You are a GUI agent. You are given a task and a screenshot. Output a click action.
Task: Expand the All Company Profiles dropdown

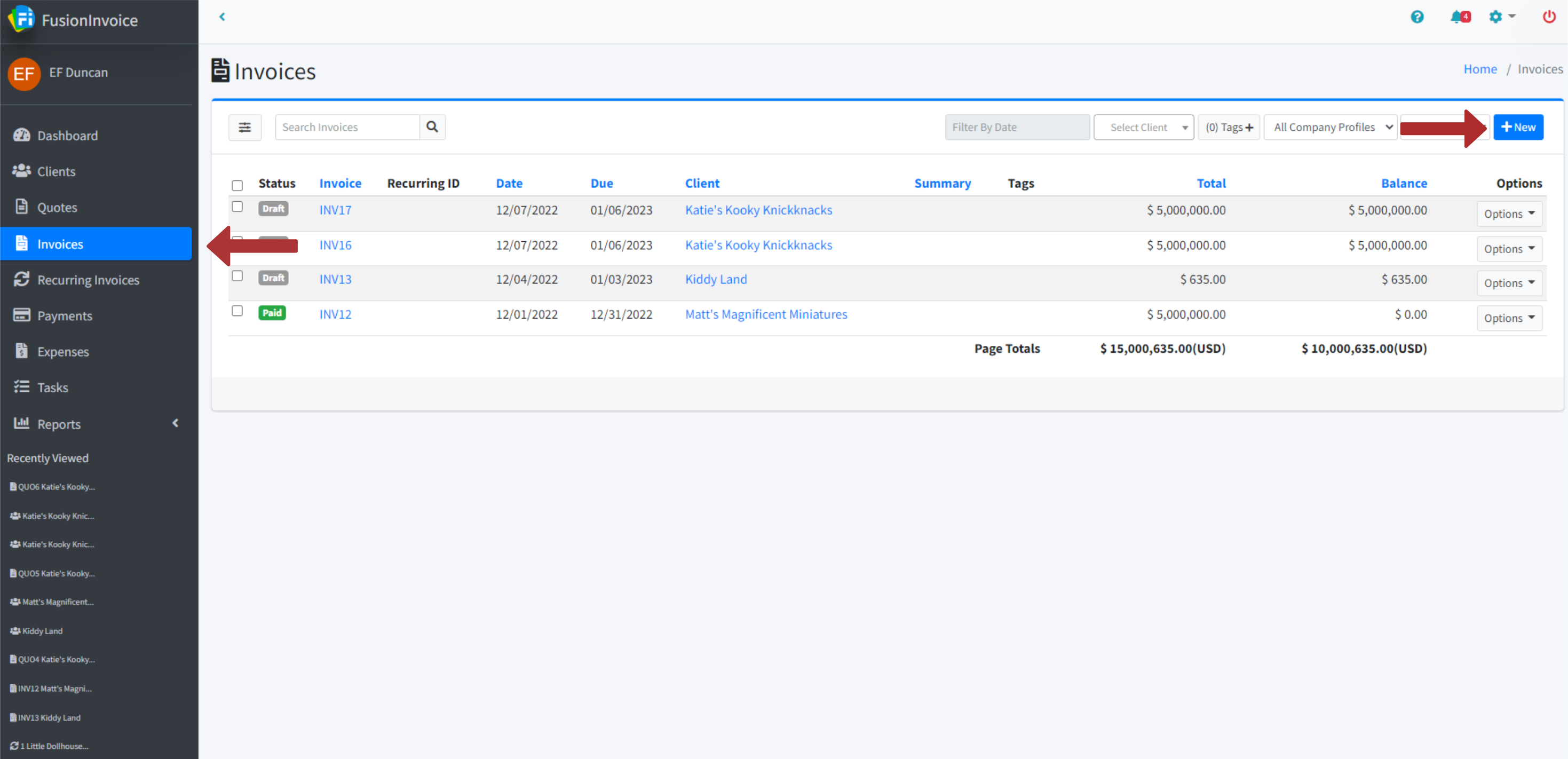pyautogui.click(x=1330, y=127)
